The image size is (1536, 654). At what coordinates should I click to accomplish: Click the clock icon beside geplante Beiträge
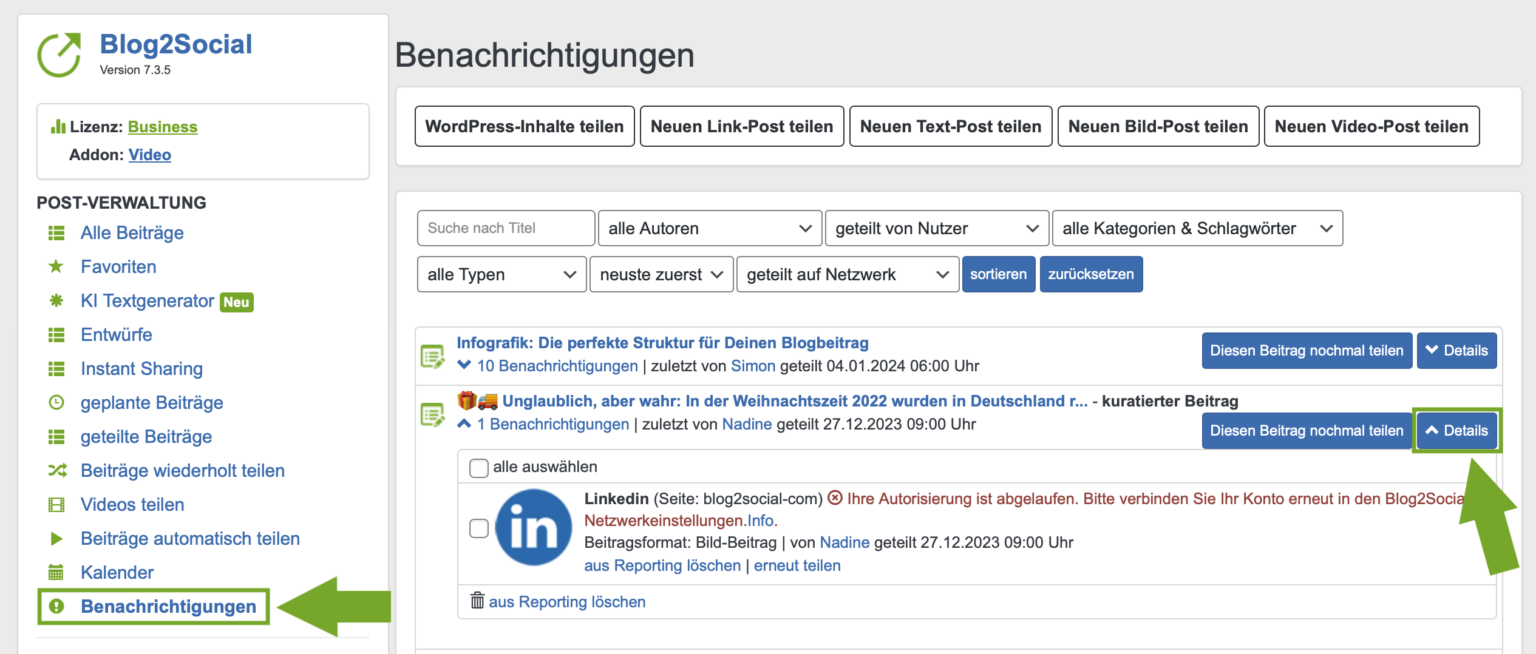57,403
